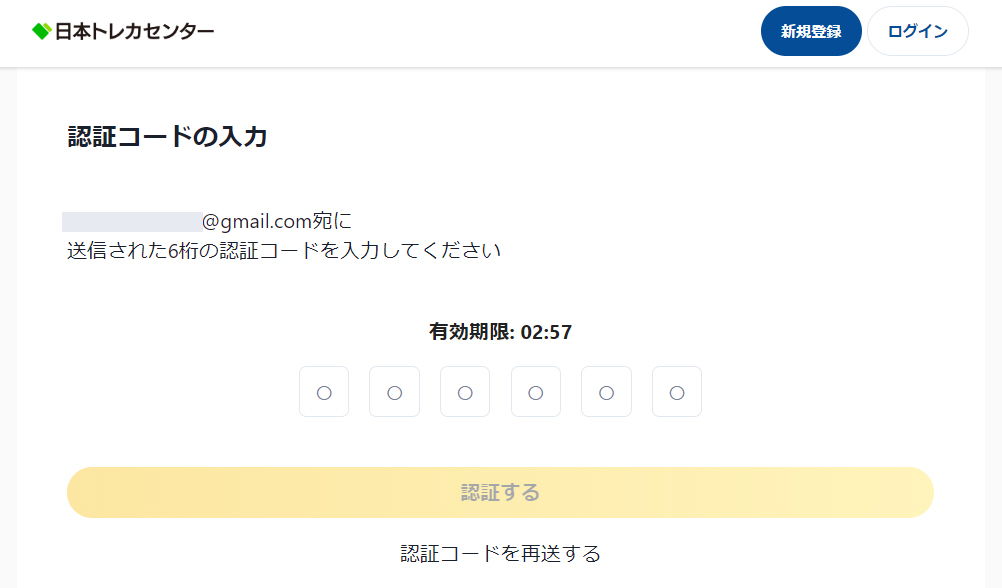Click the 送信された6桁の認証コード instruction line

(x=284, y=251)
